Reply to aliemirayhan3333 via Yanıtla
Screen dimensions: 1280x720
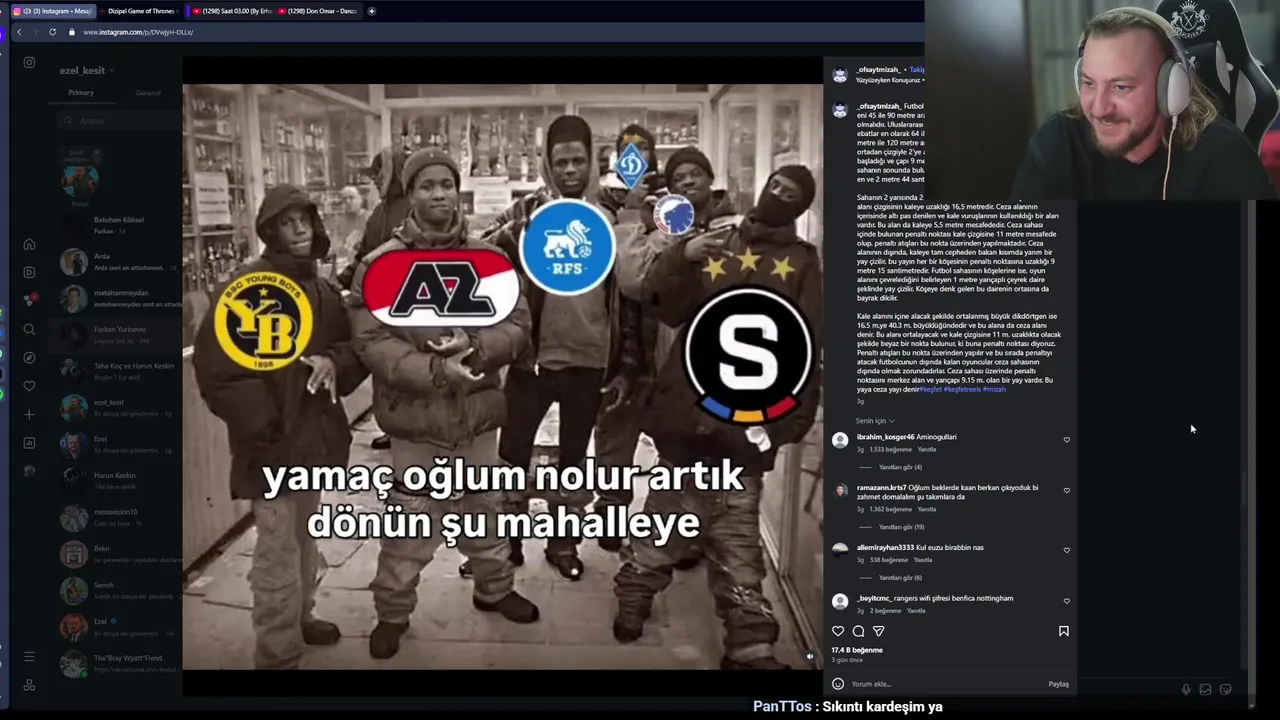pyautogui.click(x=923, y=561)
